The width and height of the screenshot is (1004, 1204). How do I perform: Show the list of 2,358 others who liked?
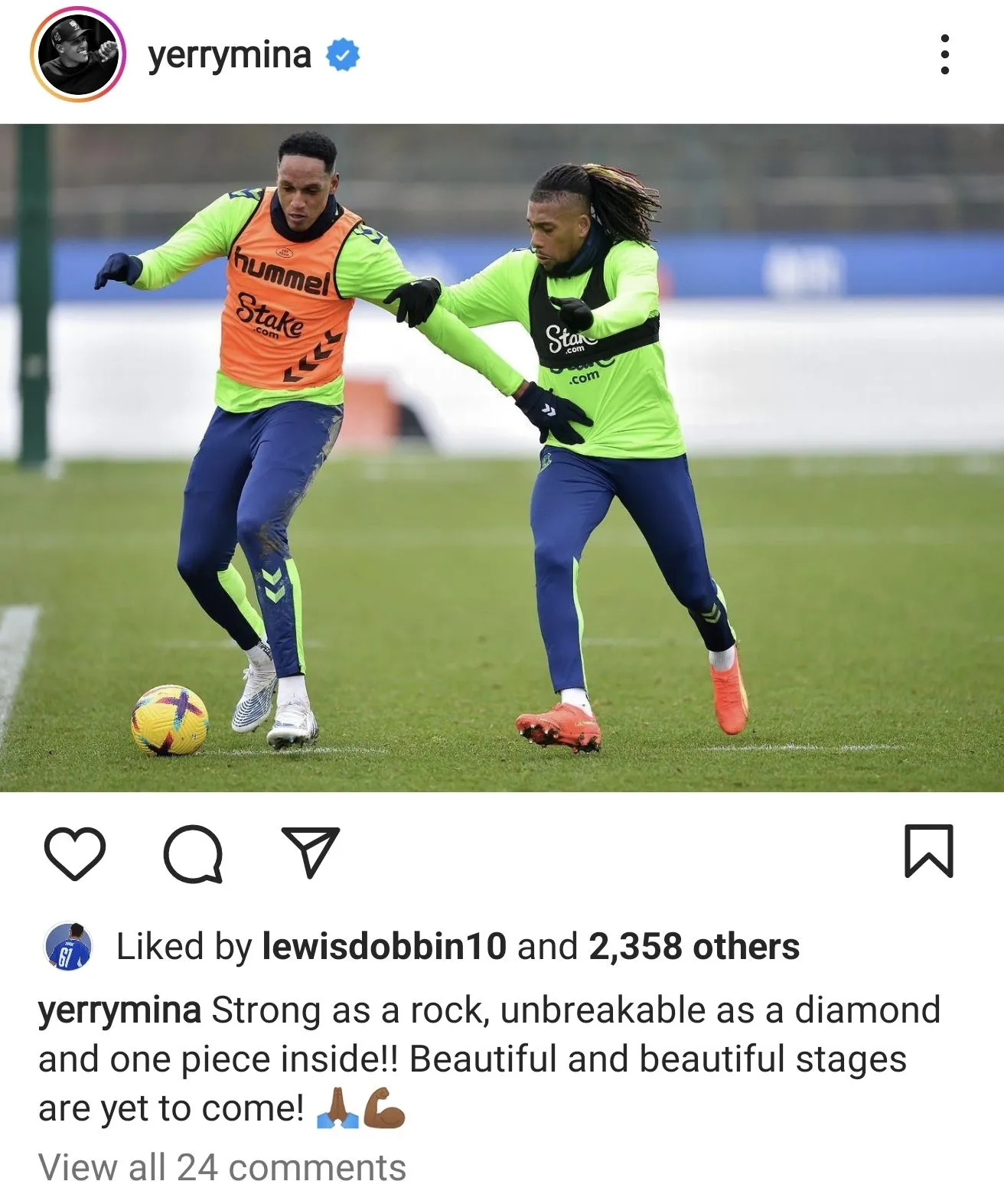tap(694, 947)
